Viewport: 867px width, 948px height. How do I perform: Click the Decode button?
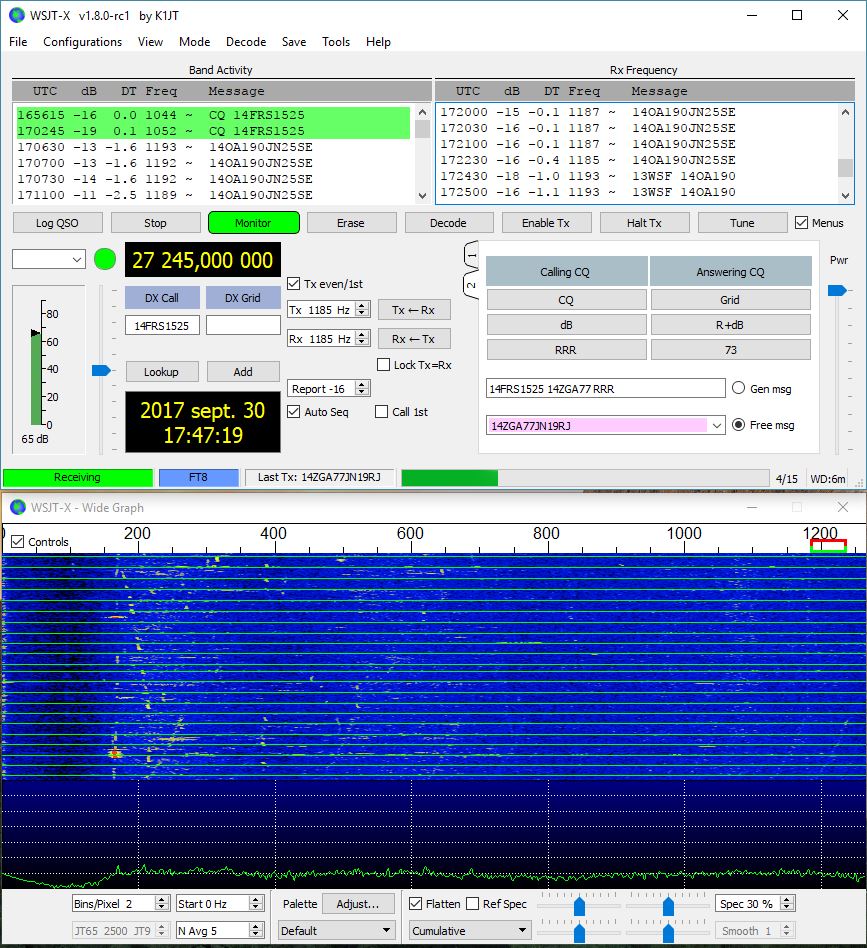[x=448, y=223]
